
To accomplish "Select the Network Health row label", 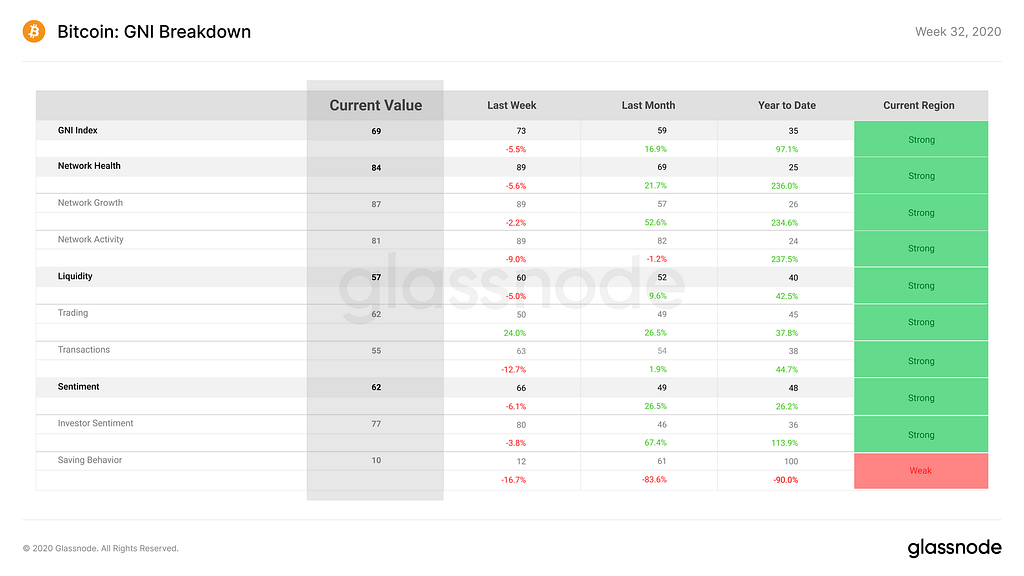I will (x=89, y=166).
